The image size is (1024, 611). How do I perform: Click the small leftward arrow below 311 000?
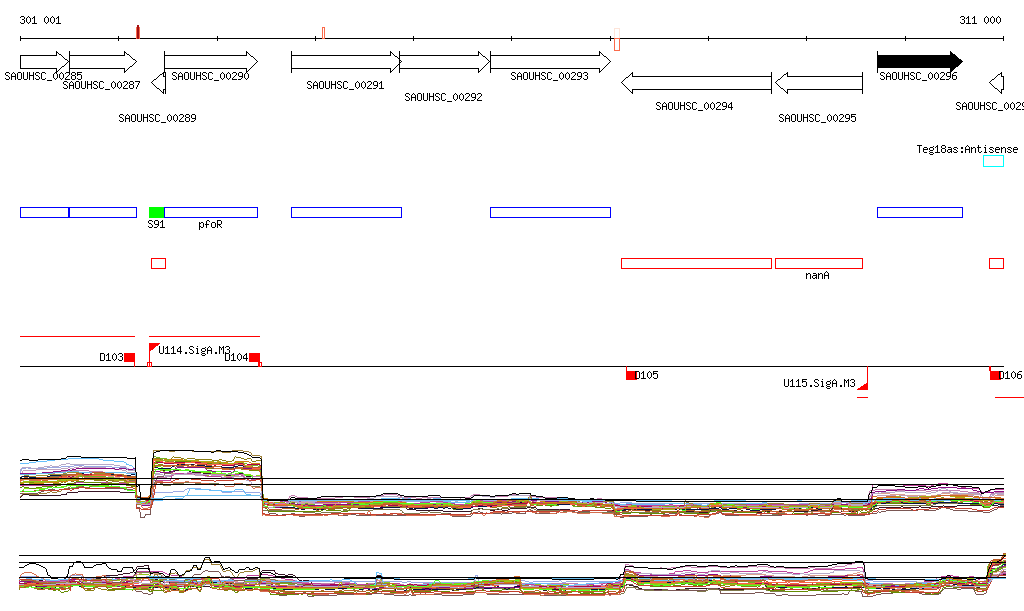click(x=997, y=83)
